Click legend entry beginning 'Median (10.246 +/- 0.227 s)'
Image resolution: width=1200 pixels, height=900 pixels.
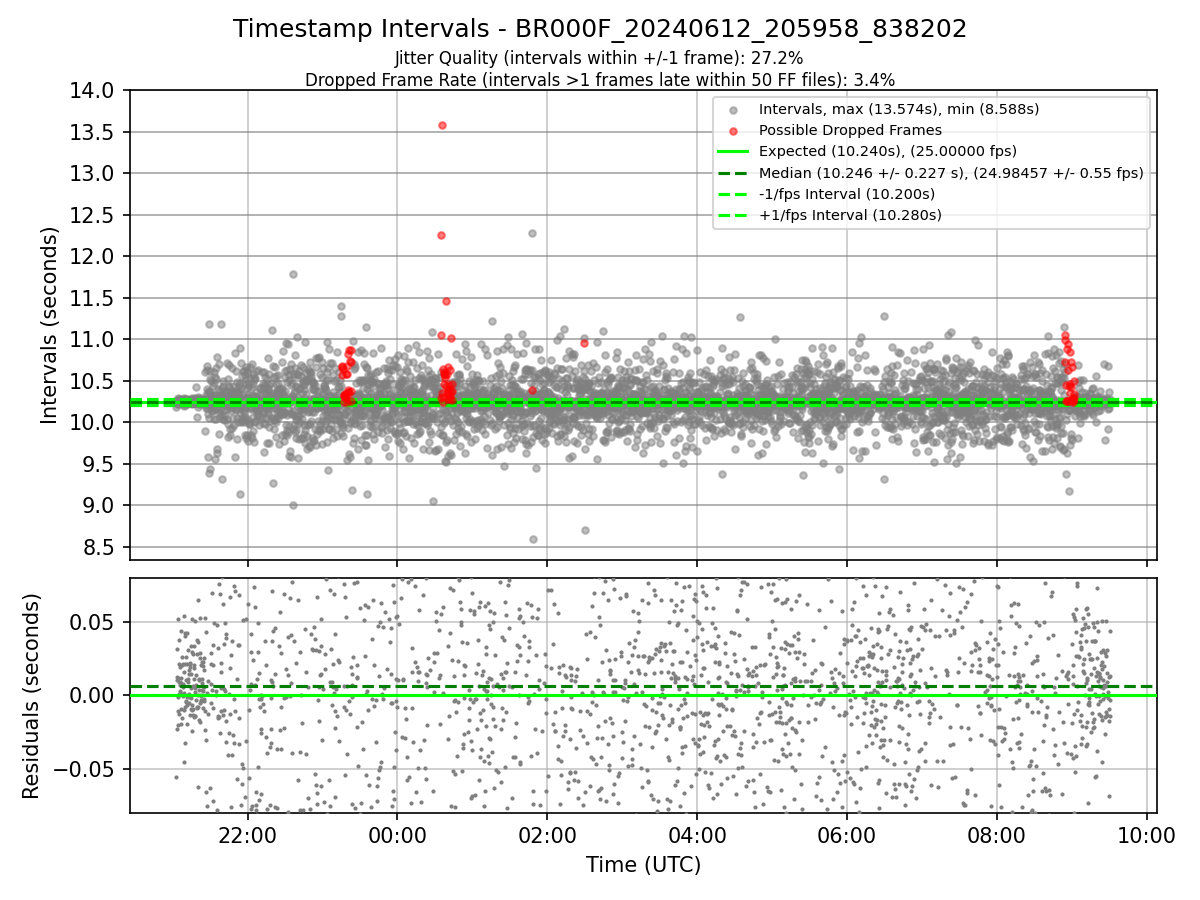(x=950, y=172)
